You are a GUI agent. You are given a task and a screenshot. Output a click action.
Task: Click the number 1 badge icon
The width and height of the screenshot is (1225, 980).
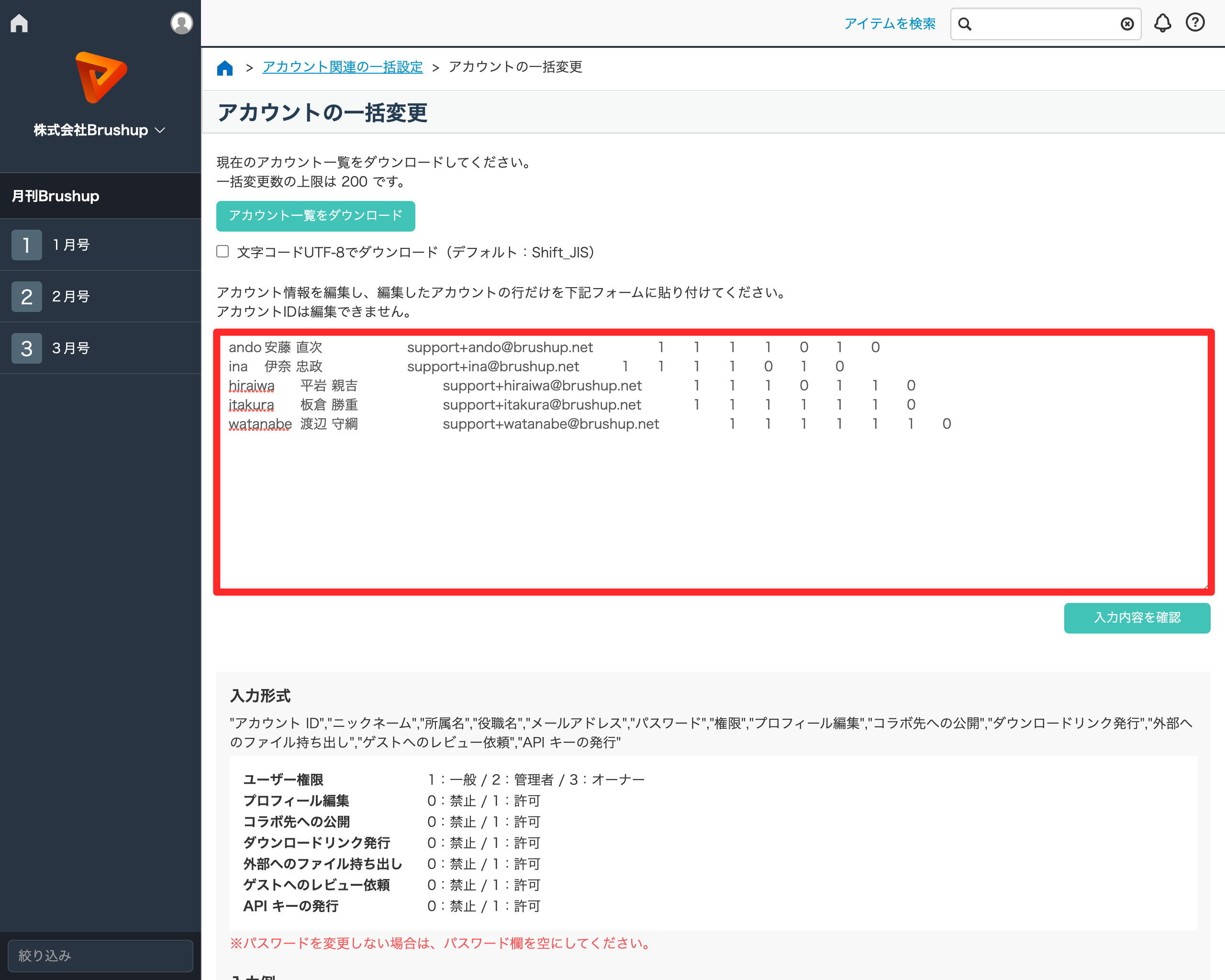tap(27, 245)
